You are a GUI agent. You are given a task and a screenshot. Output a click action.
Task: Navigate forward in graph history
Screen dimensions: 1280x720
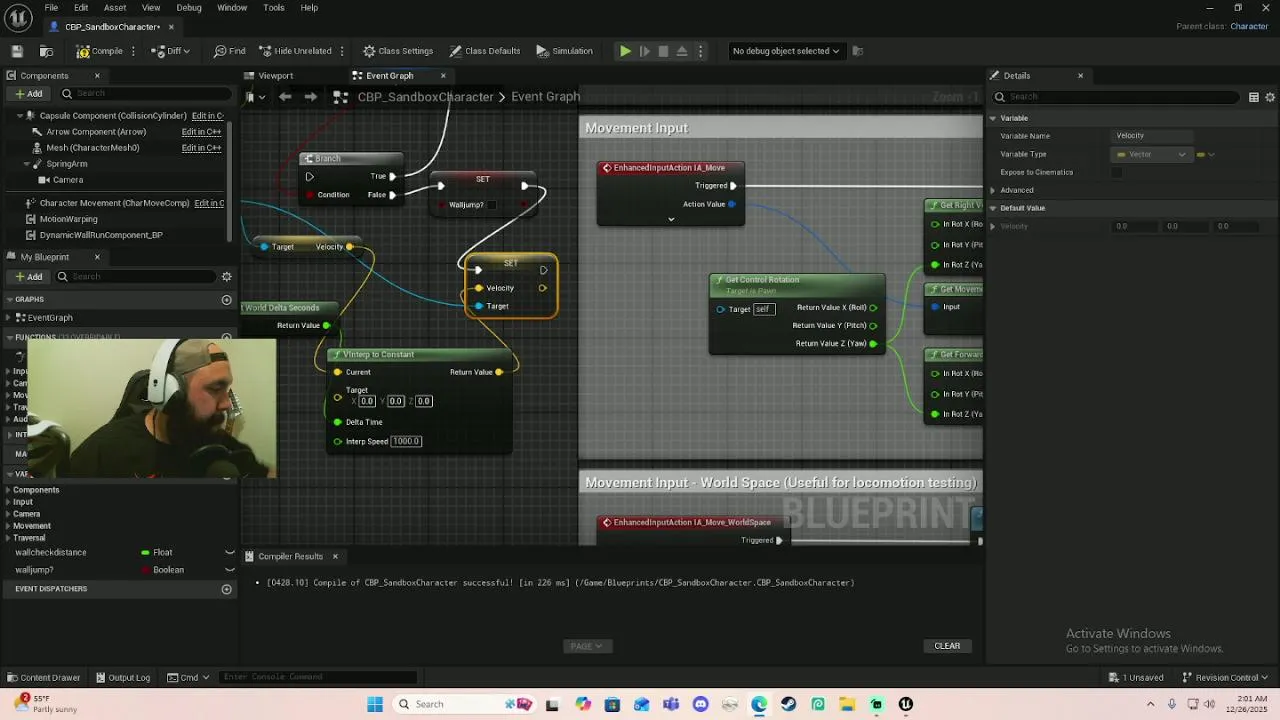click(310, 97)
